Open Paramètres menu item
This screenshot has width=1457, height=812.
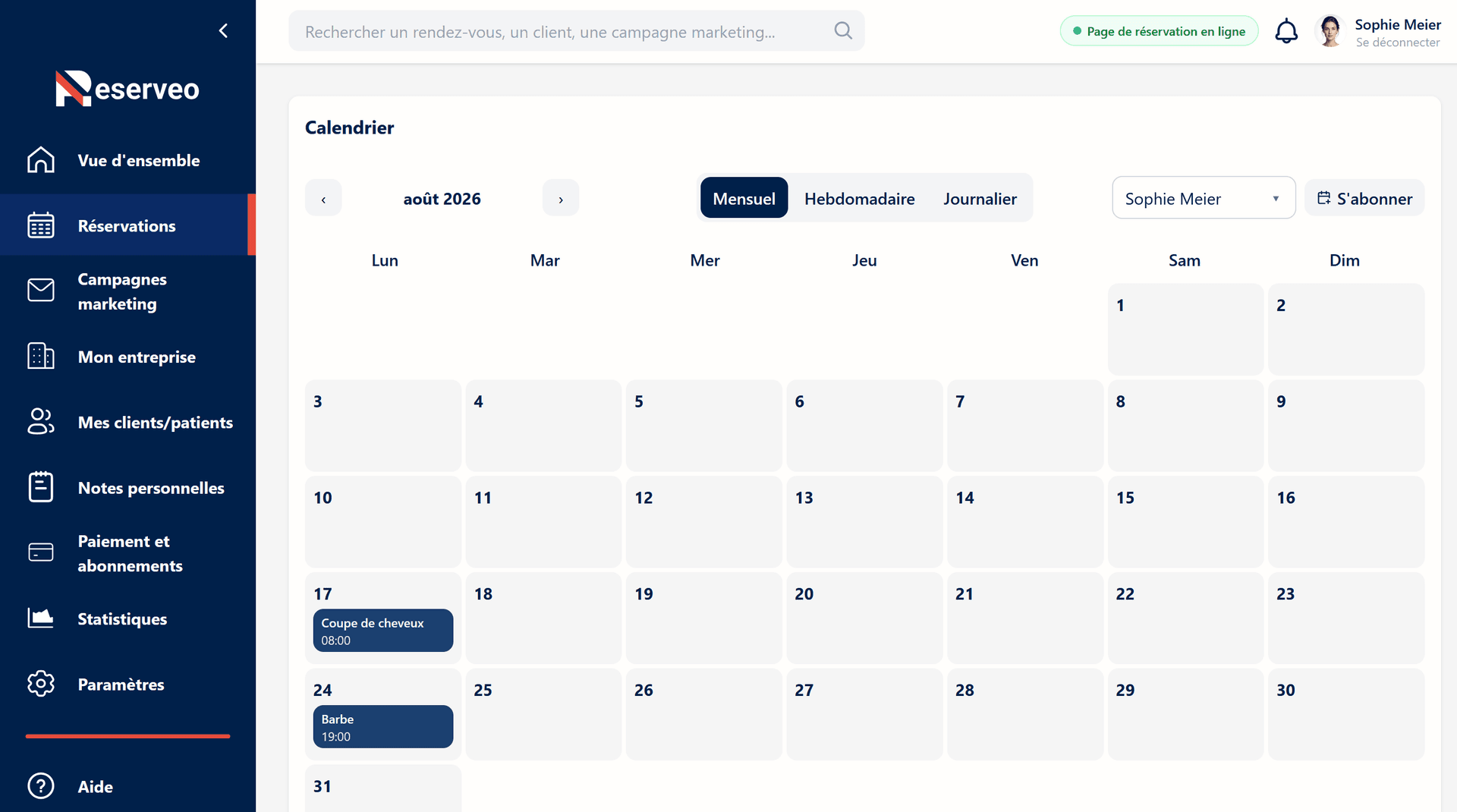click(x=127, y=684)
